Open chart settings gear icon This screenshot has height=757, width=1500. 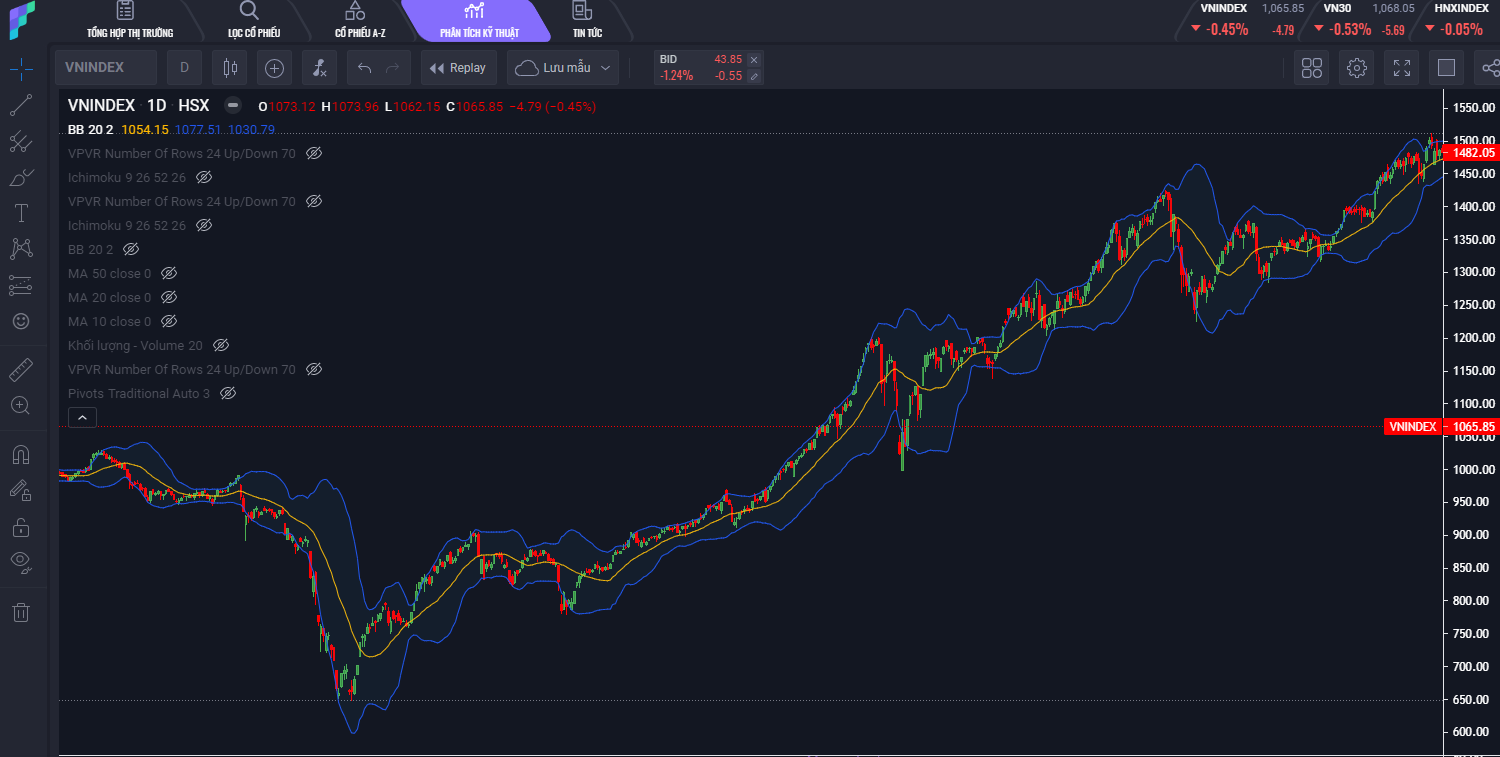pos(1357,68)
